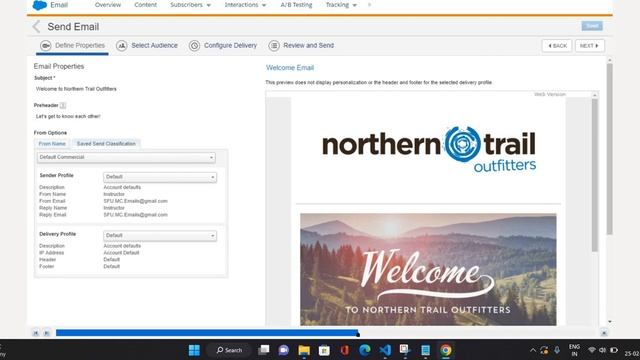The width and height of the screenshot is (640, 360).
Task: Open Task View from the taskbar
Action: tap(264, 350)
